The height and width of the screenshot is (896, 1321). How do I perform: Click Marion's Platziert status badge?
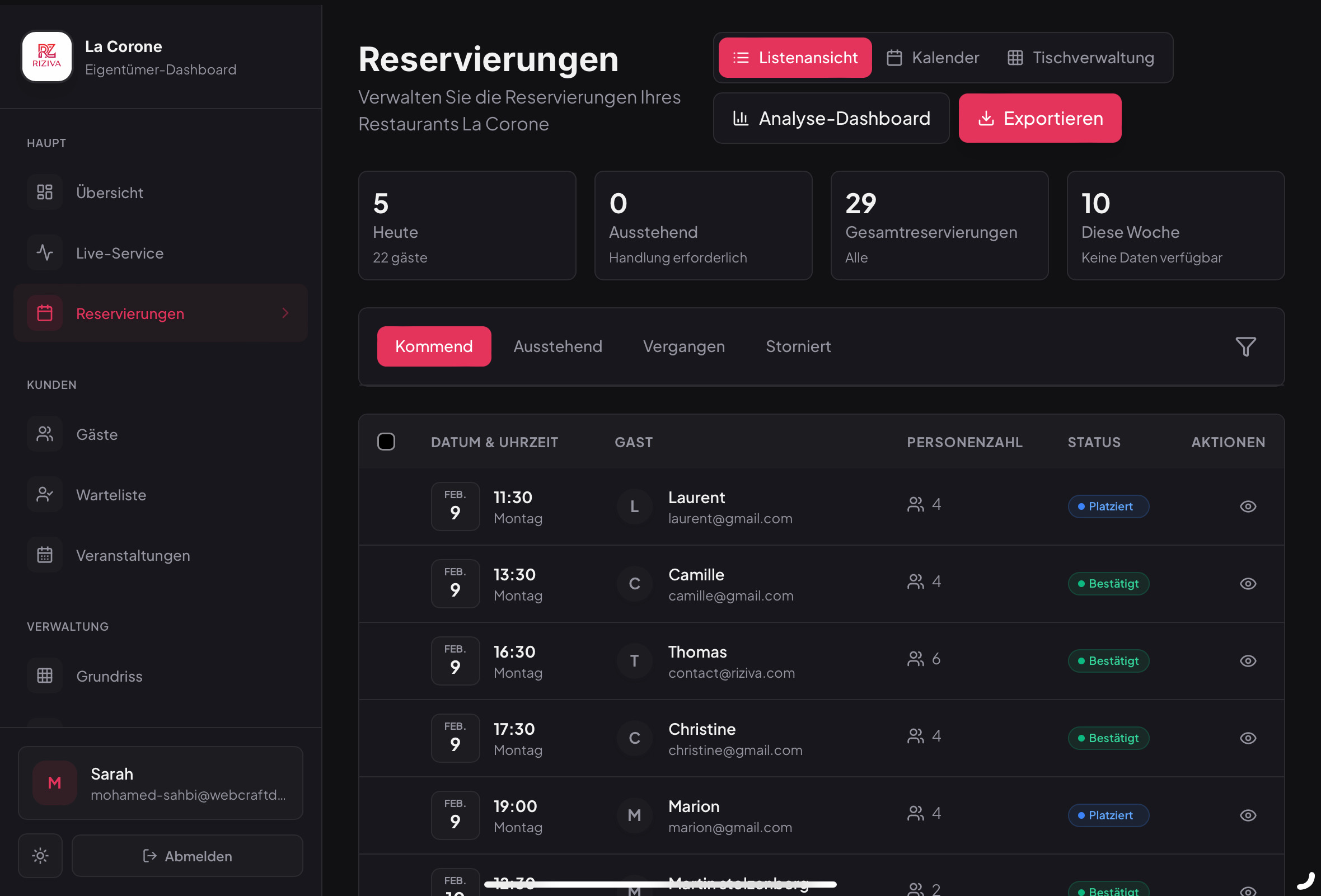click(1108, 815)
